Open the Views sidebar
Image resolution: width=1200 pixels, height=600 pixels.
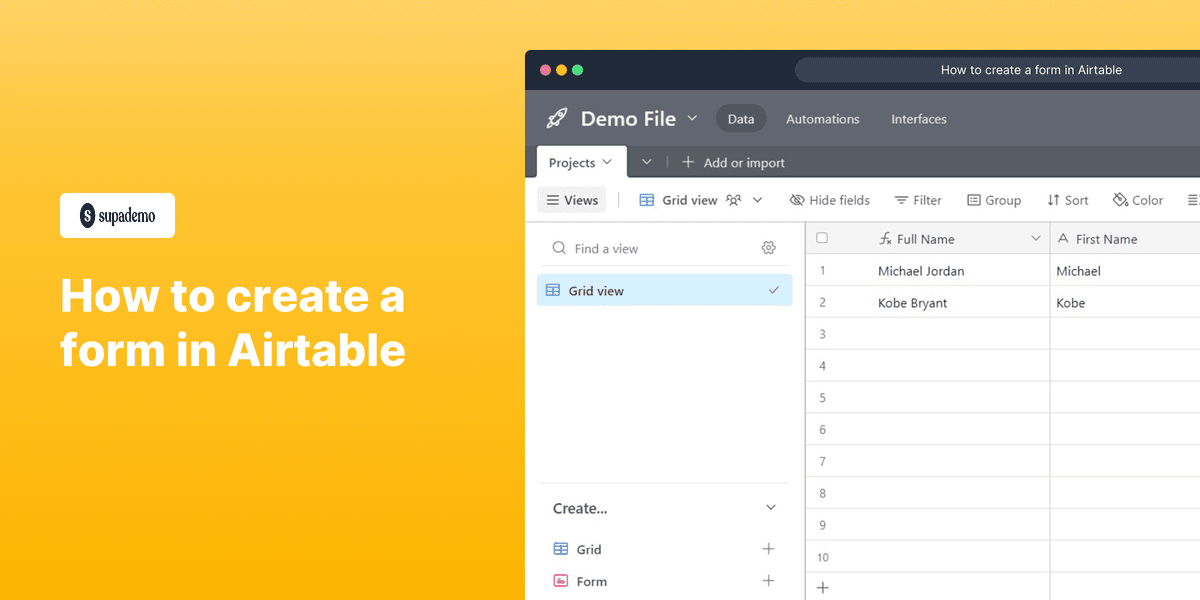(x=571, y=199)
